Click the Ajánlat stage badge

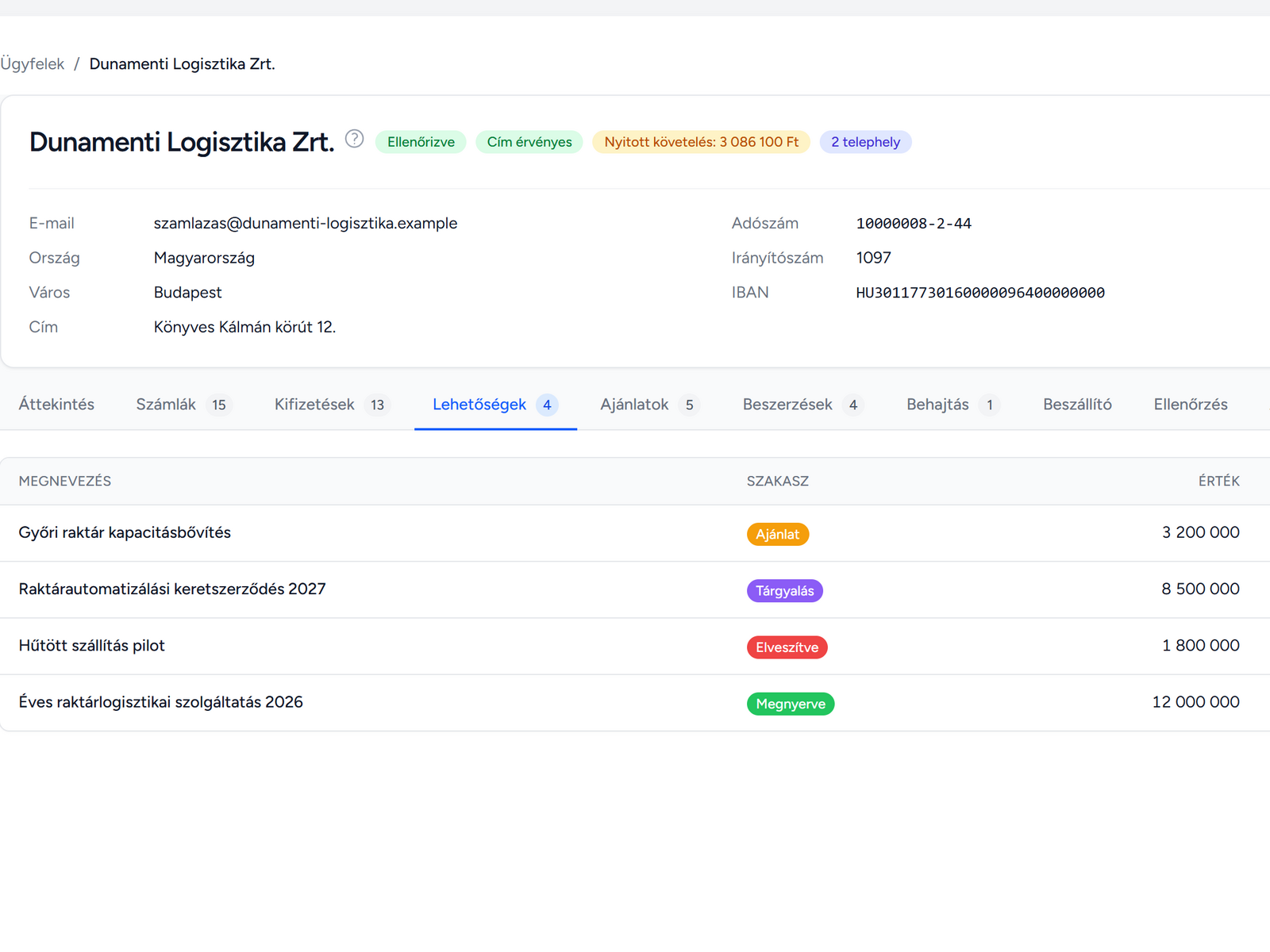778,535
